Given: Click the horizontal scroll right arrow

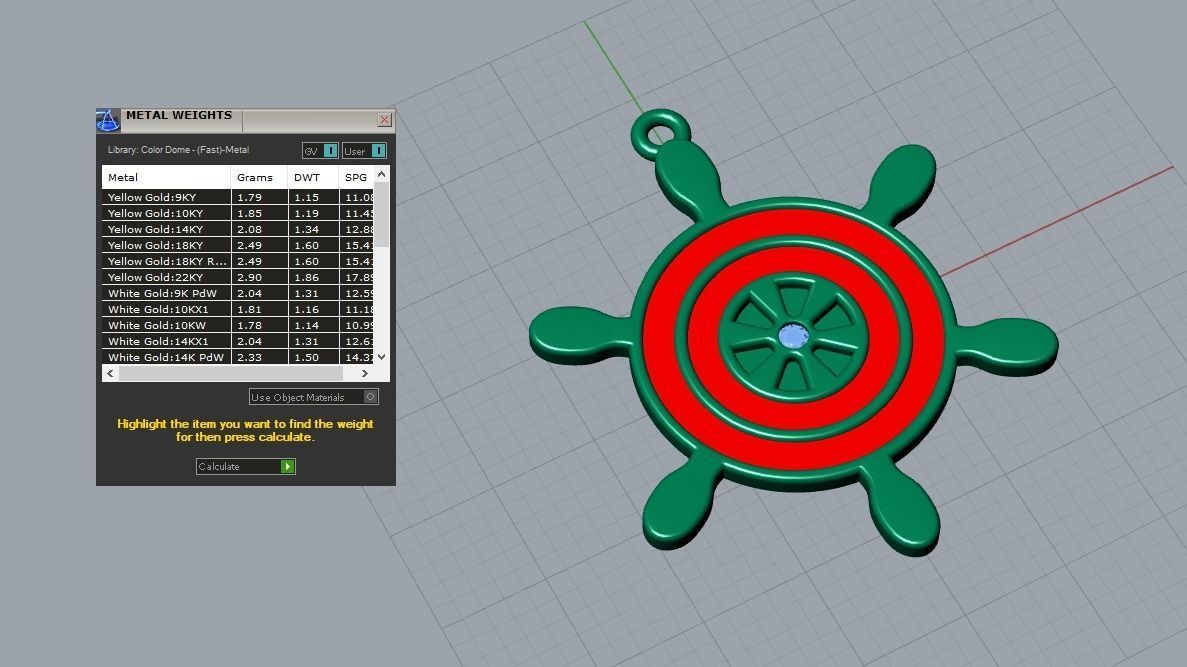Looking at the screenshot, I should (x=365, y=373).
